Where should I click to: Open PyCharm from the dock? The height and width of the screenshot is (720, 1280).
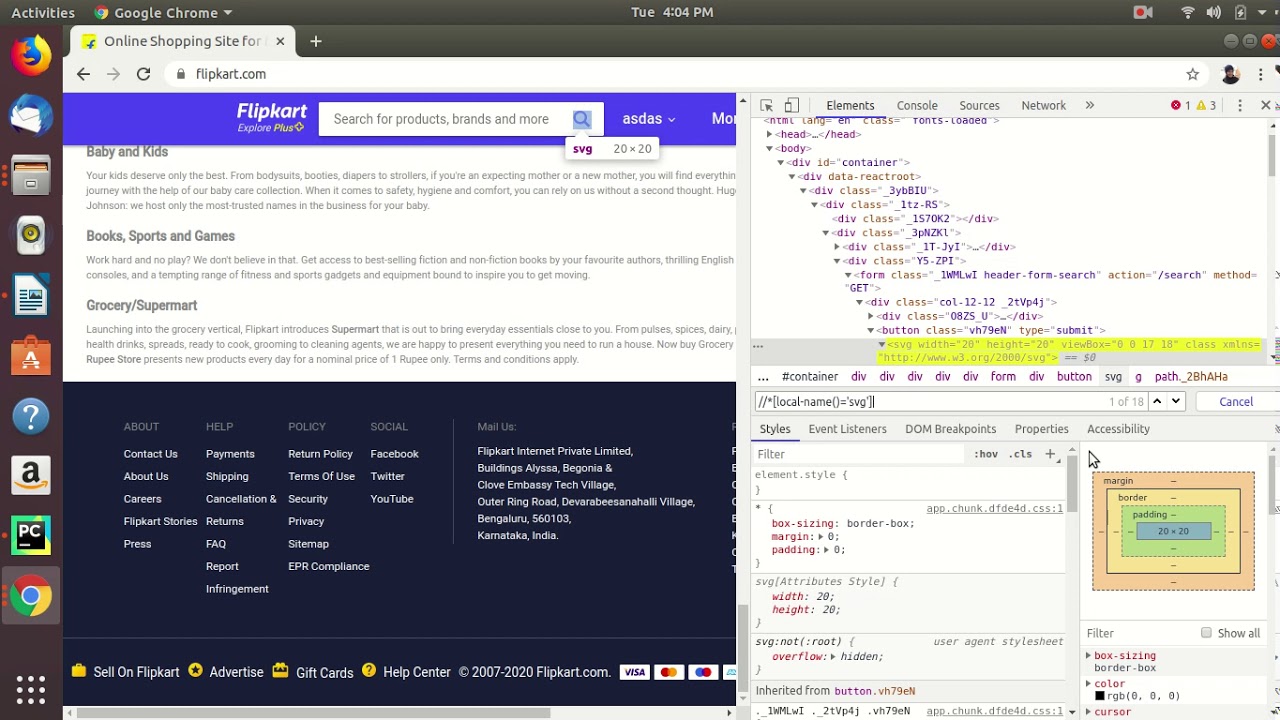pyautogui.click(x=31, y=536)
